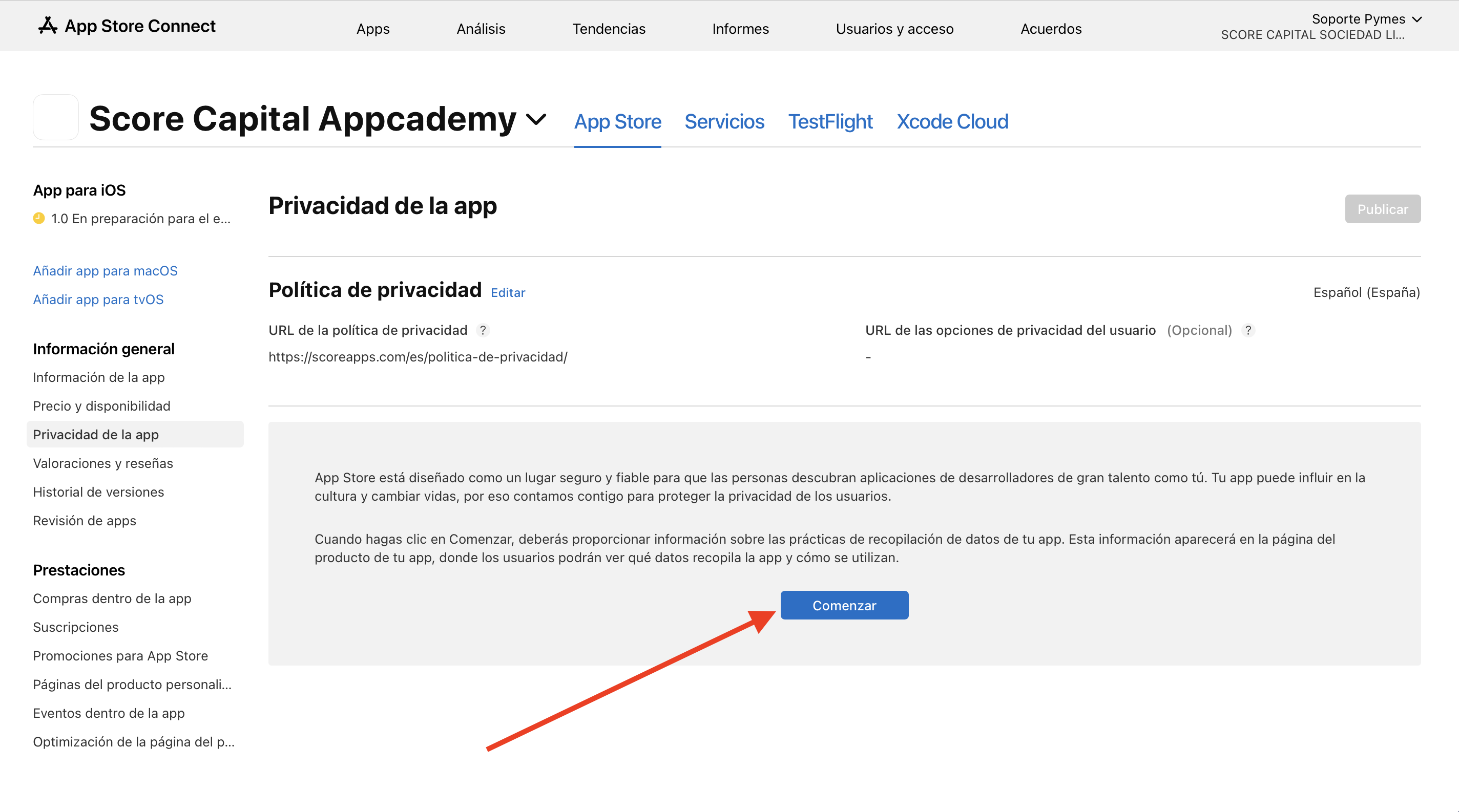Open the Acuerdos menu item
This screenshot has height=812, width=1459.
[1051, 28]
